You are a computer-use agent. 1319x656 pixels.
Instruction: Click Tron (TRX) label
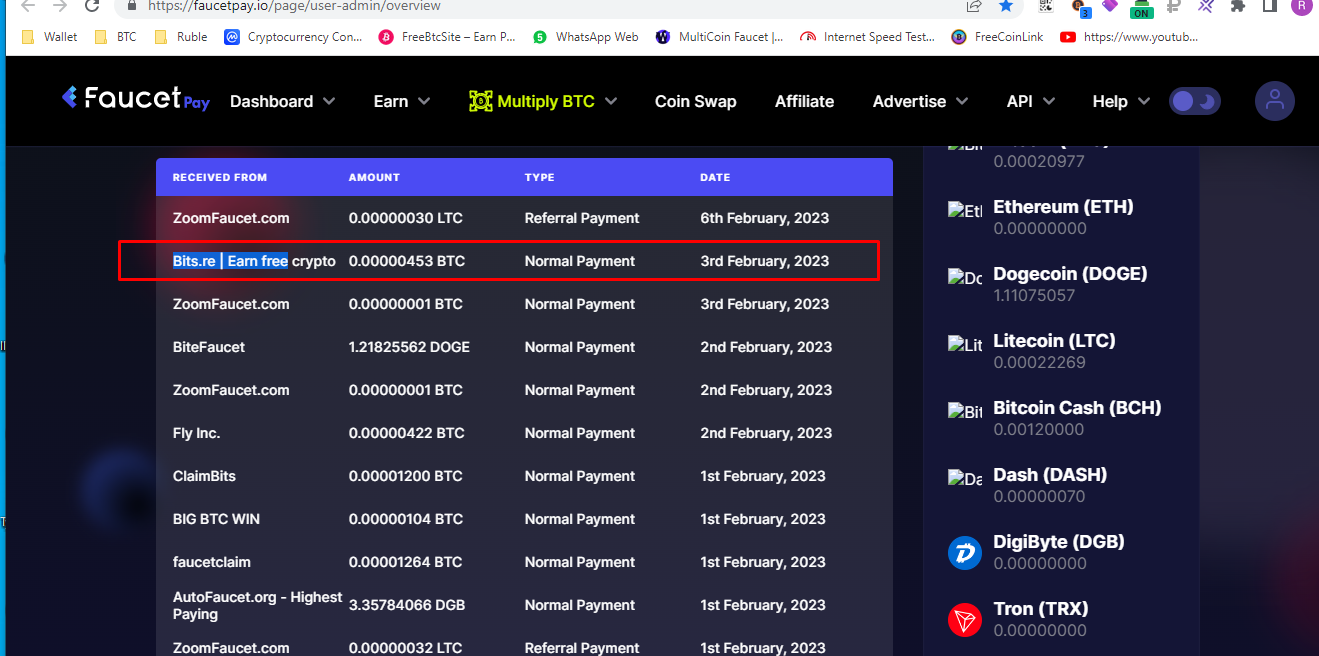click(x=1041, y=609)
